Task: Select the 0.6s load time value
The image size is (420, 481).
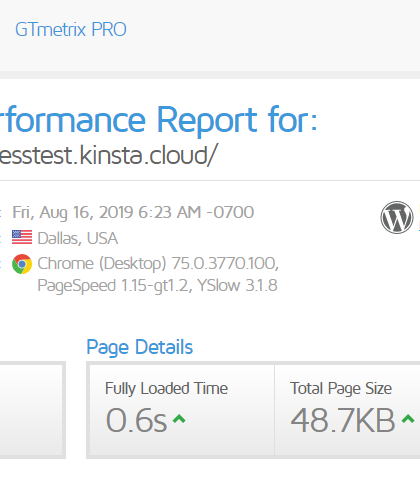Action: [x=136, y=420]
